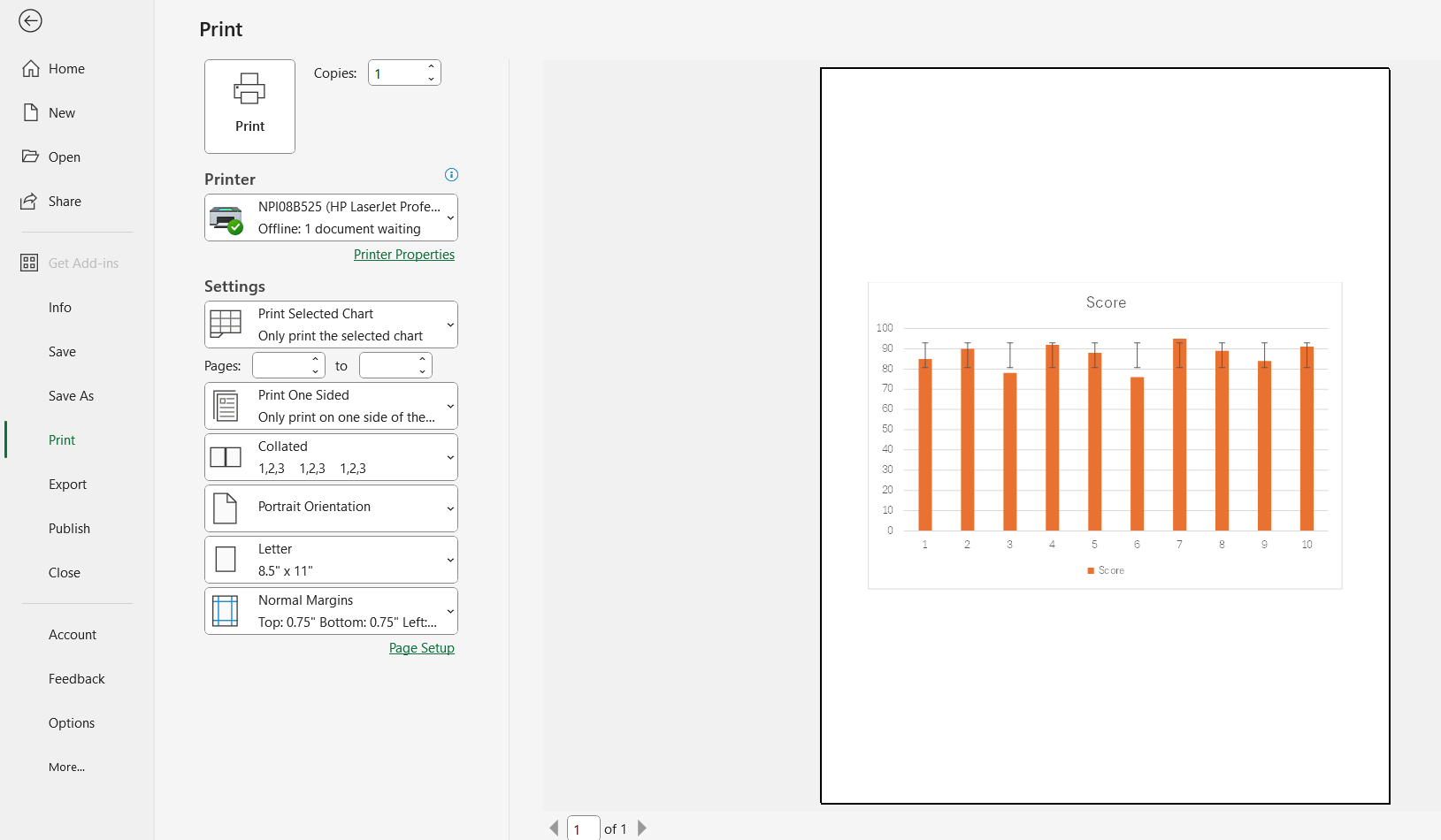Open the Print One Sided dropdown
The width and height of the screenshot is (1441, 840).
point(331,406)
